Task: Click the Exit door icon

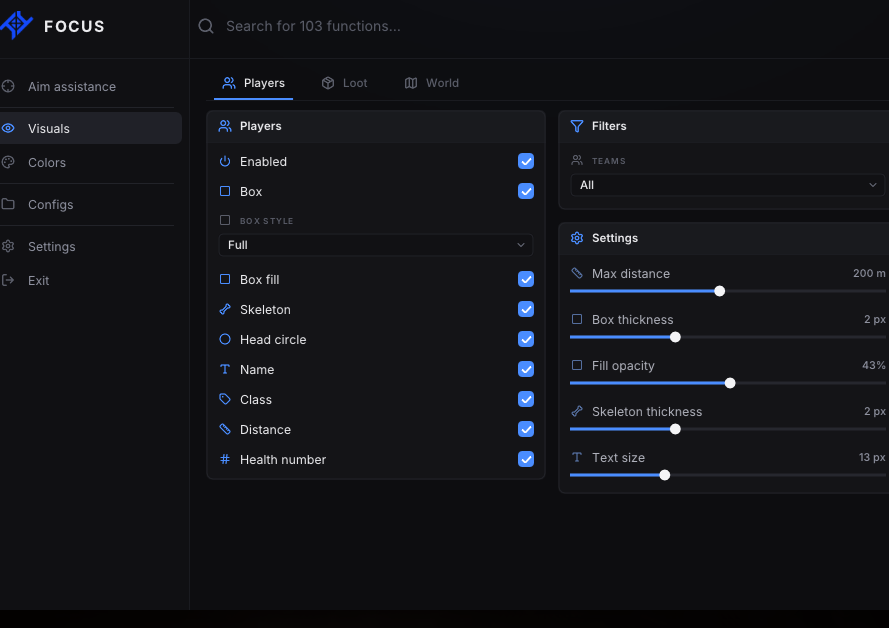Action: tap(8, 280)
